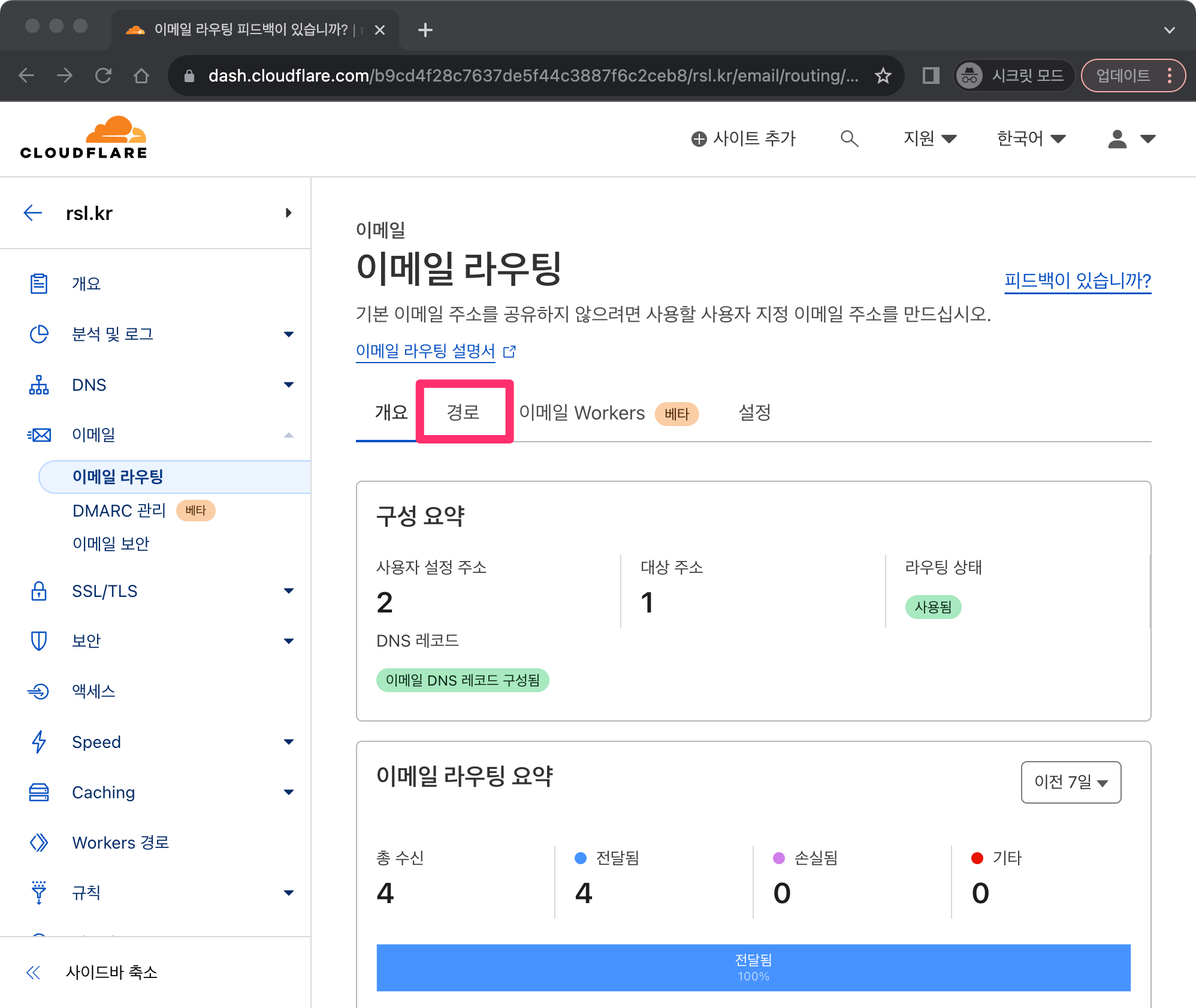Open the 이전 7일 time range dropdown
The width and height of the screenshot is (1196, 1008).
(1071, 782)
